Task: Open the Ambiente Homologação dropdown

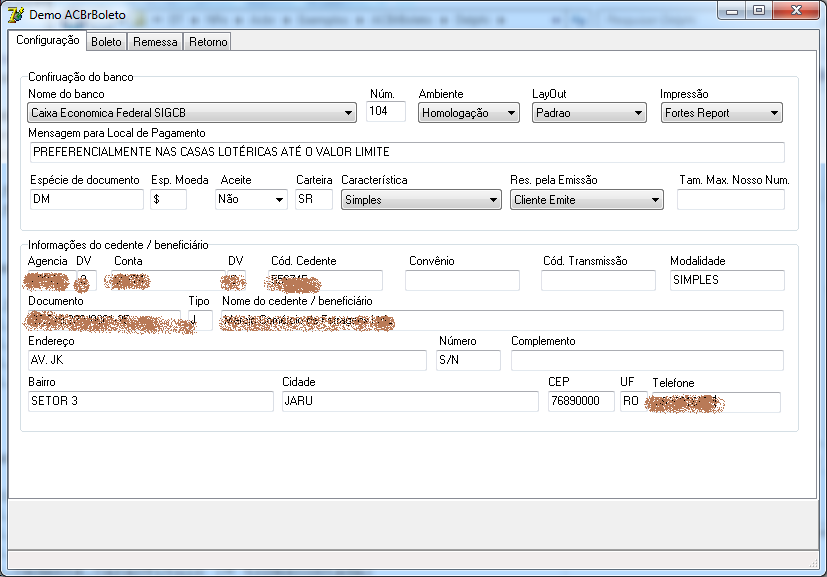Action: tap(469, 113)
